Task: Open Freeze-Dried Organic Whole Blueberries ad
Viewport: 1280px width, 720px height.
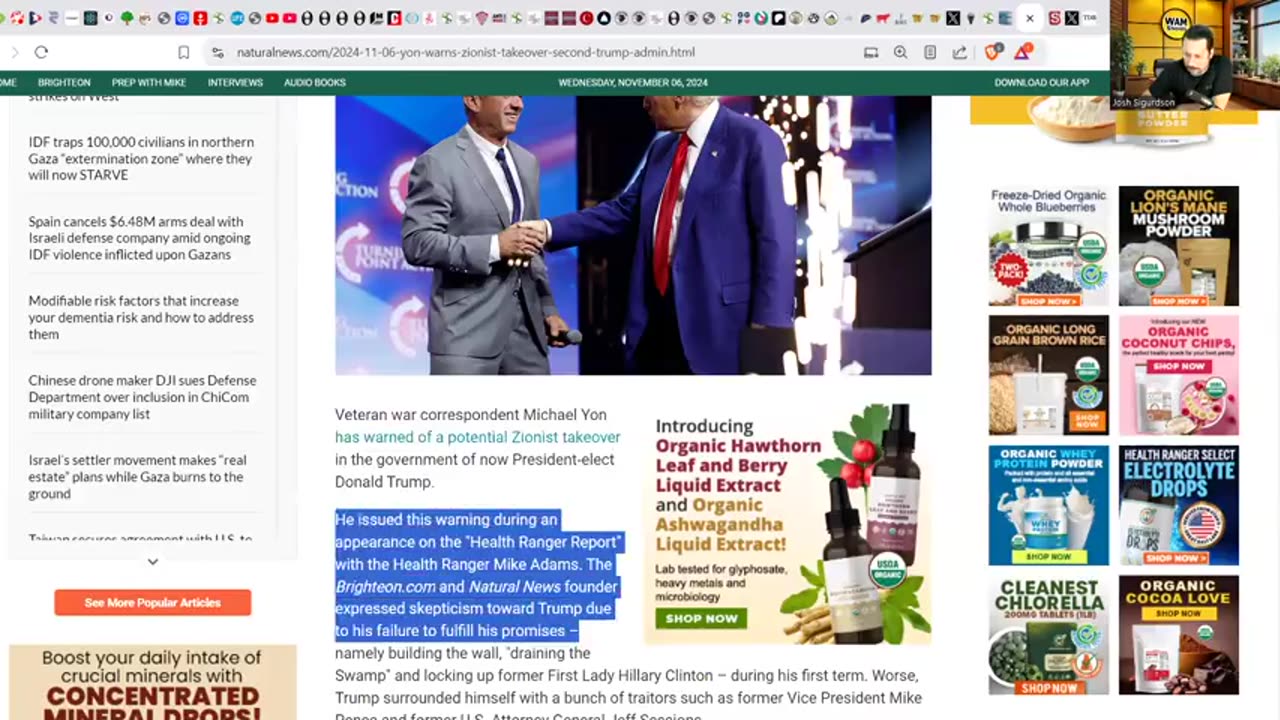Action: point(1048,246)
